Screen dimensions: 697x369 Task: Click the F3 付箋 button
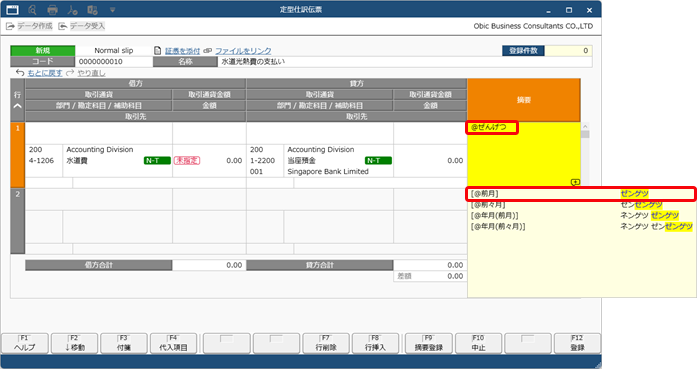coord(124,344)
